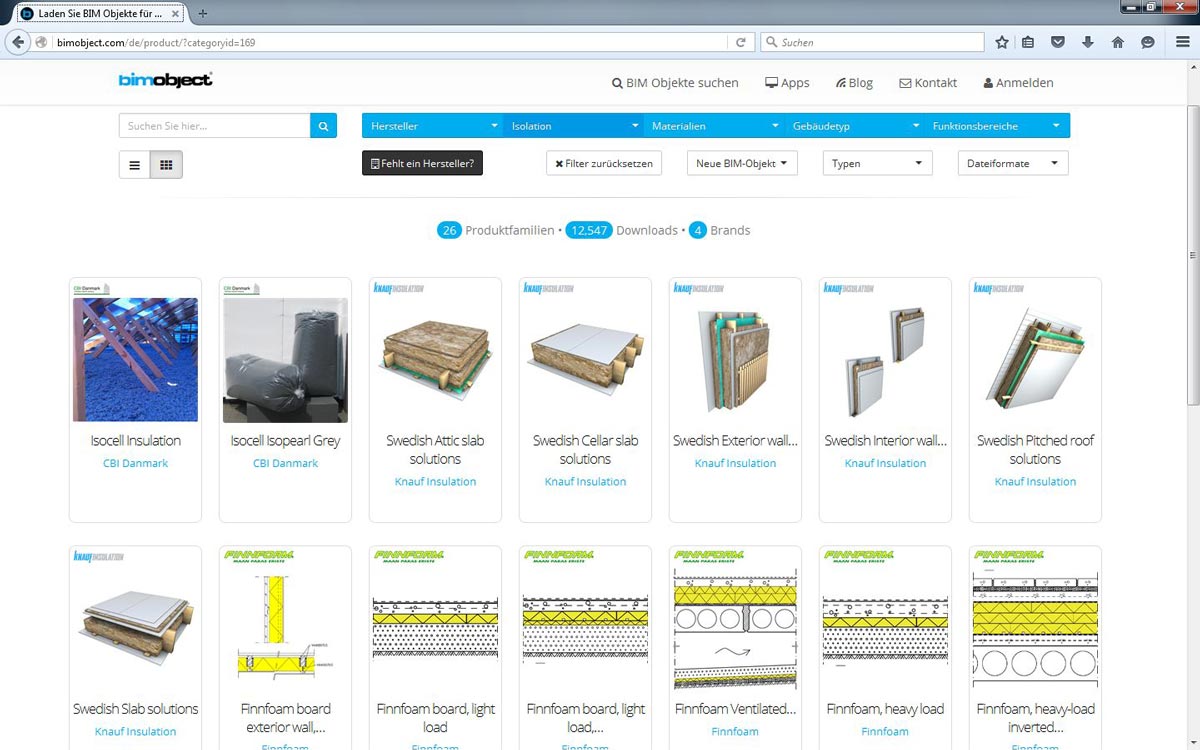
Task: Expand the Materialien filter dropdown
Action: pos(713,126)
